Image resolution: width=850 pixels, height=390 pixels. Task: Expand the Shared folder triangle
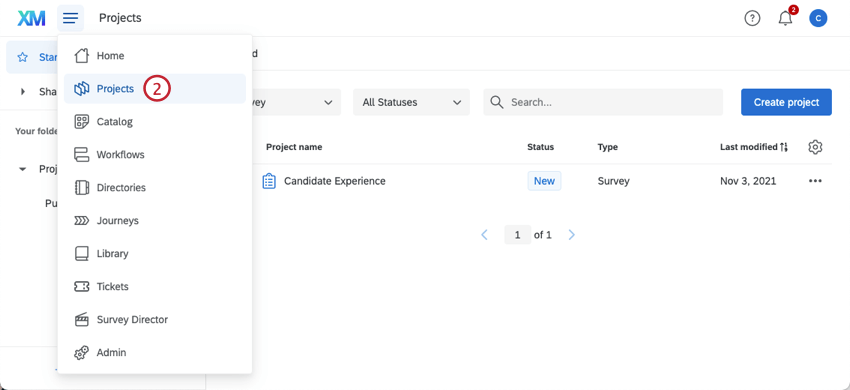(x=23, y=92)
